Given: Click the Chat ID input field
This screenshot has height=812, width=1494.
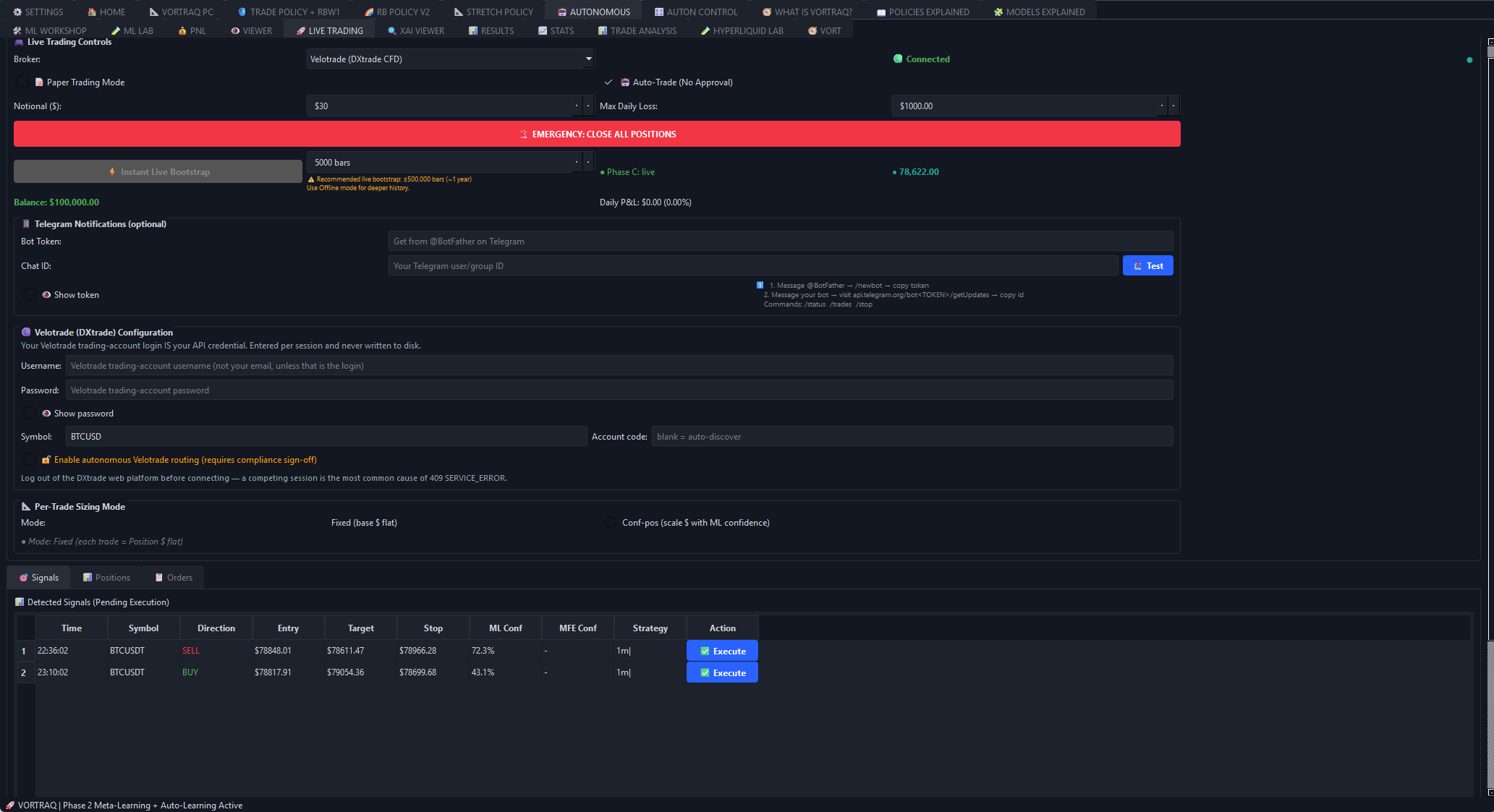Looking at the screenshot, I should pos(752,265).
